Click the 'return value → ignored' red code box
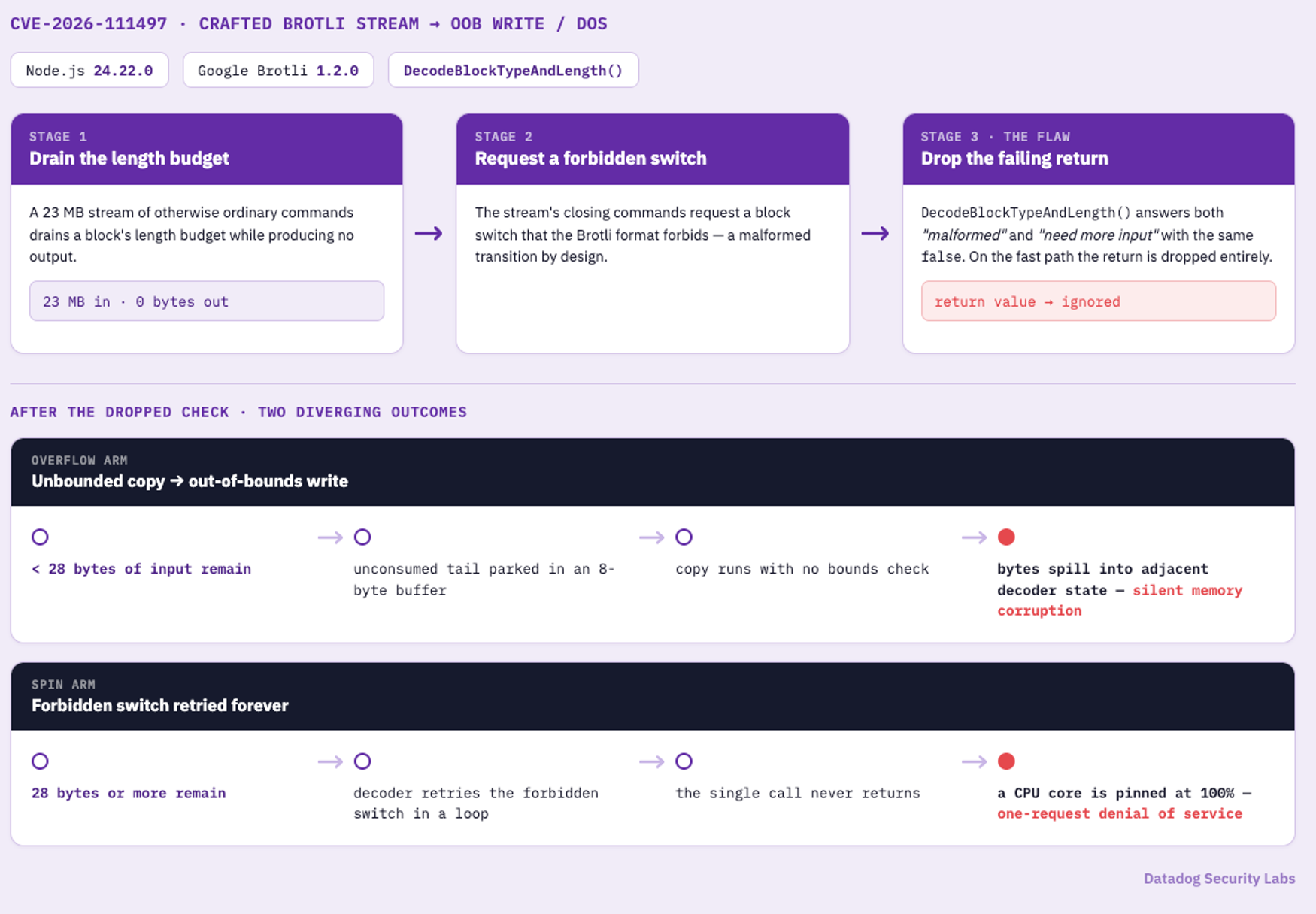This screenshot has width=1316, height=914. click(x=1099, y=301)
